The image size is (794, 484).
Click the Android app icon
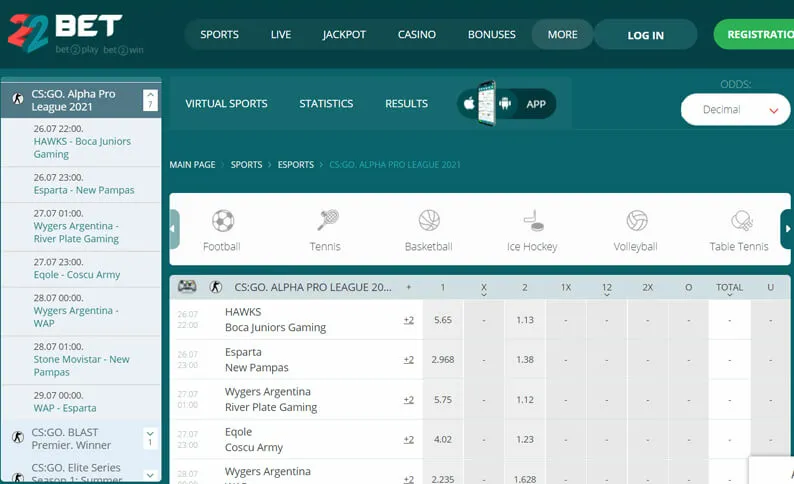[x=505, y=104]
